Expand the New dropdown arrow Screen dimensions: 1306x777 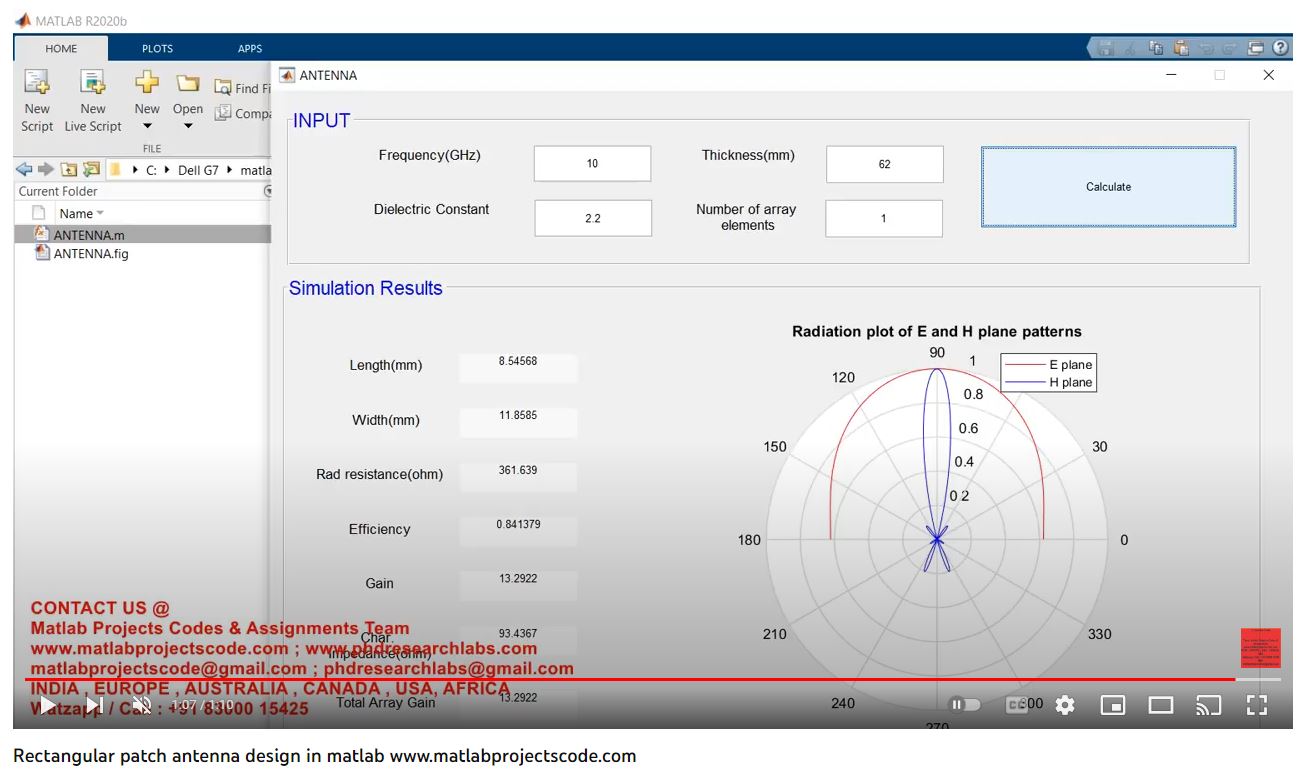tap(147, 127)
